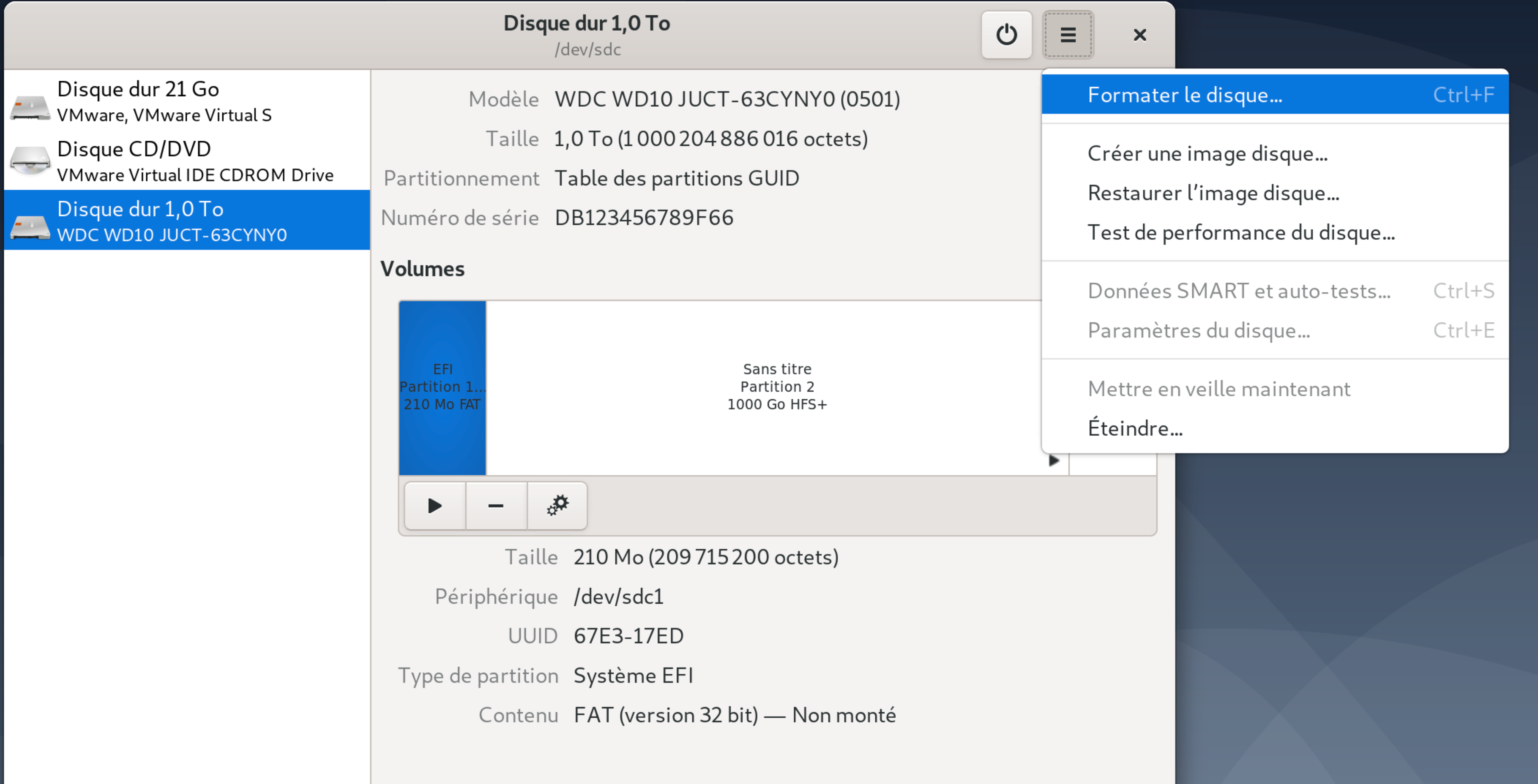Click the small play arrow beside partition 2
Screen dimensions: 1538x784
[1054, 460]
